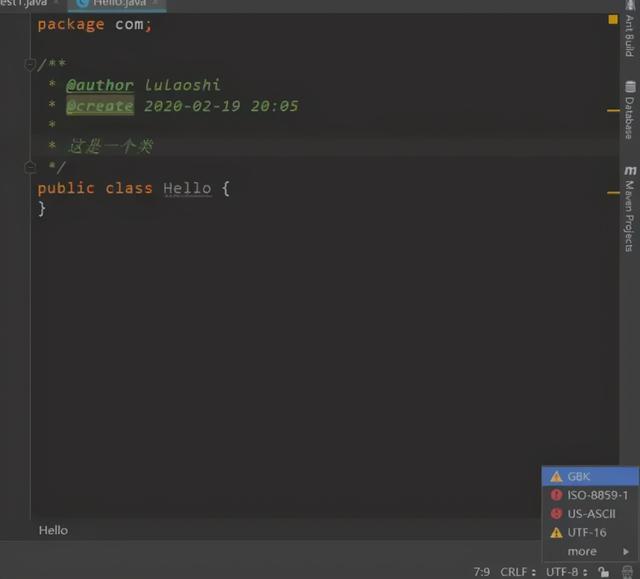This screenshot has height=579, width=640.
Task: Open the inspections Hector icon
Action: [627, 572]
